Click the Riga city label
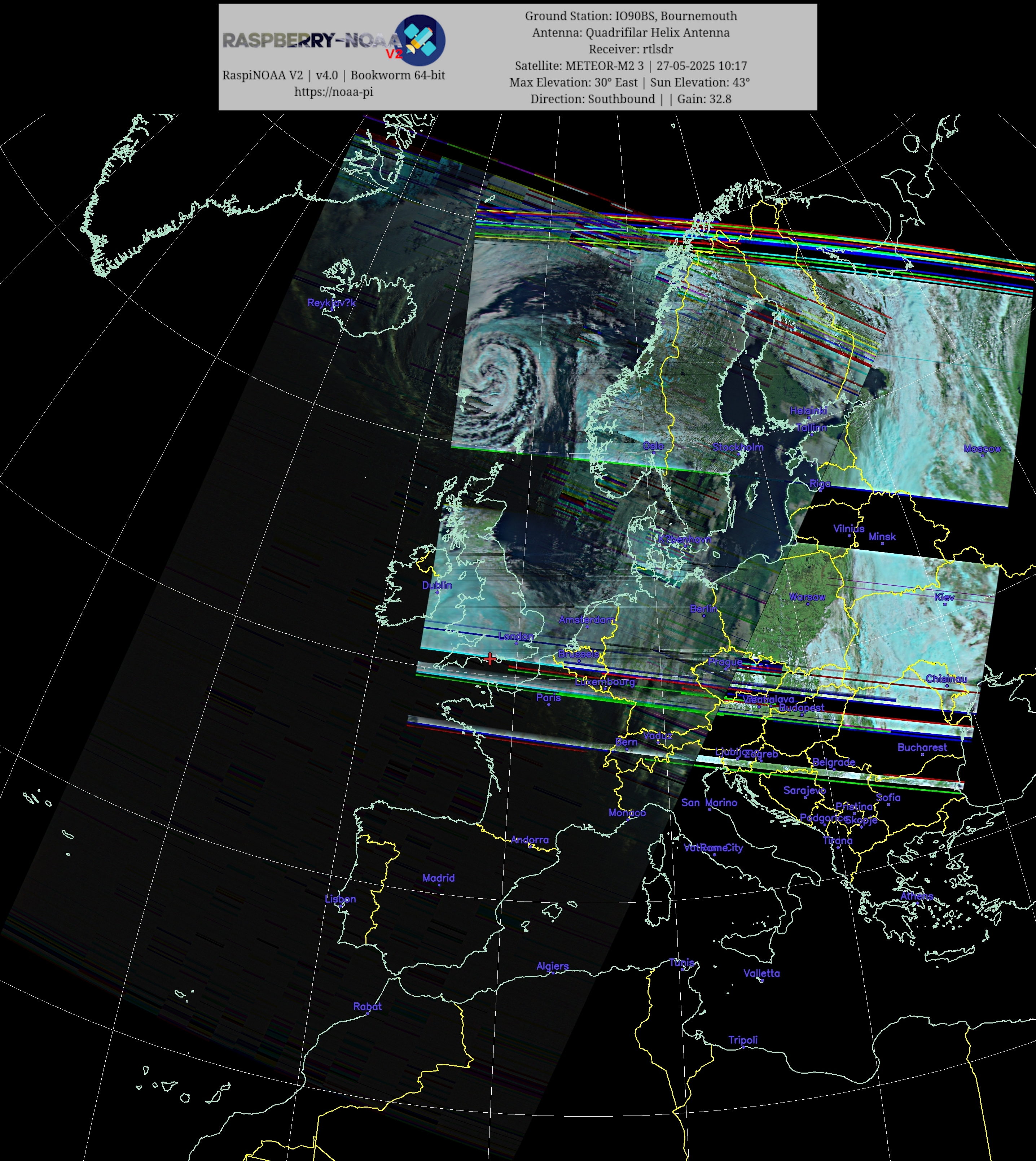 coord(820,483)
